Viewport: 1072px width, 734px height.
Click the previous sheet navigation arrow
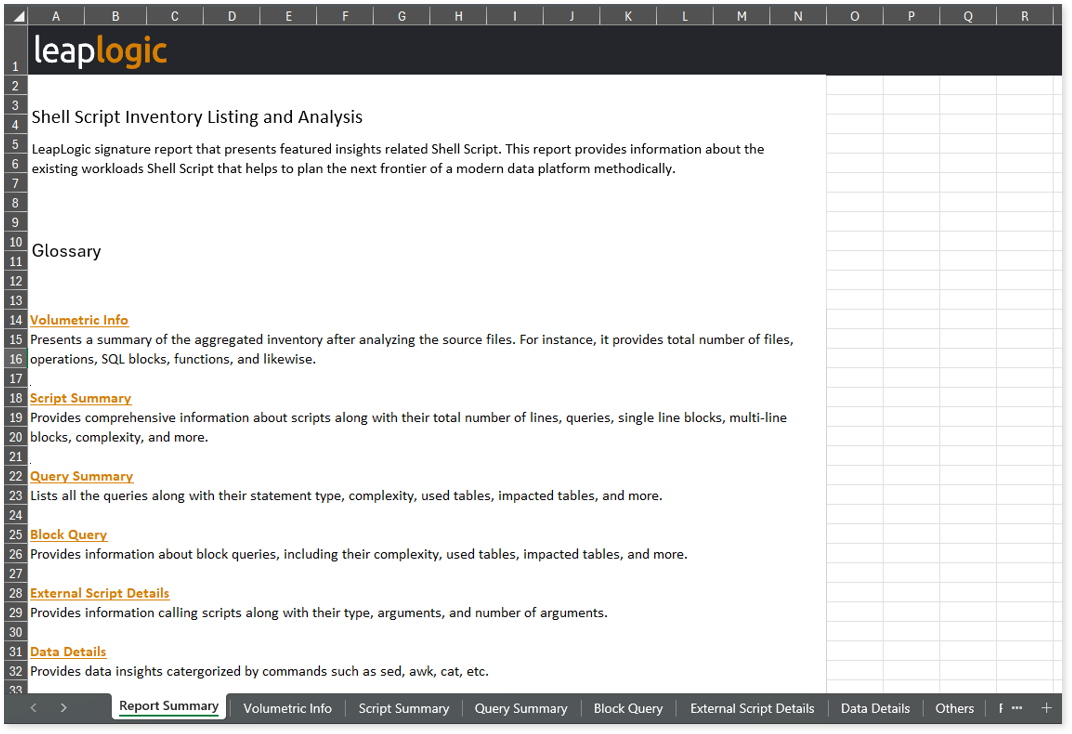pos(33,708)
